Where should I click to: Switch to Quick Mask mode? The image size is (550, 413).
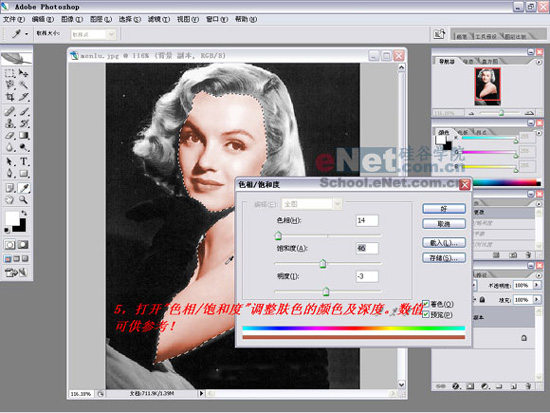(23, 245)
